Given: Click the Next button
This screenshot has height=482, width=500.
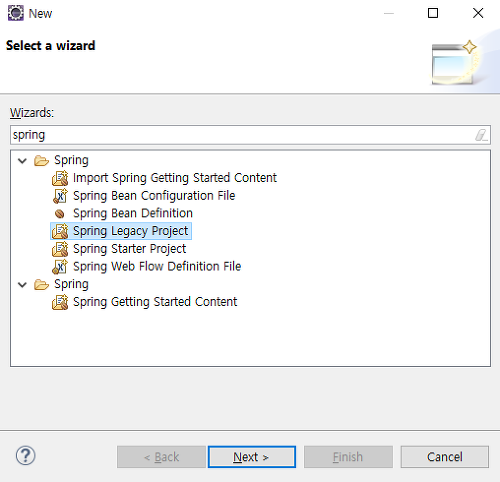Looking at the screenshot, I should (x=252, y=457).
